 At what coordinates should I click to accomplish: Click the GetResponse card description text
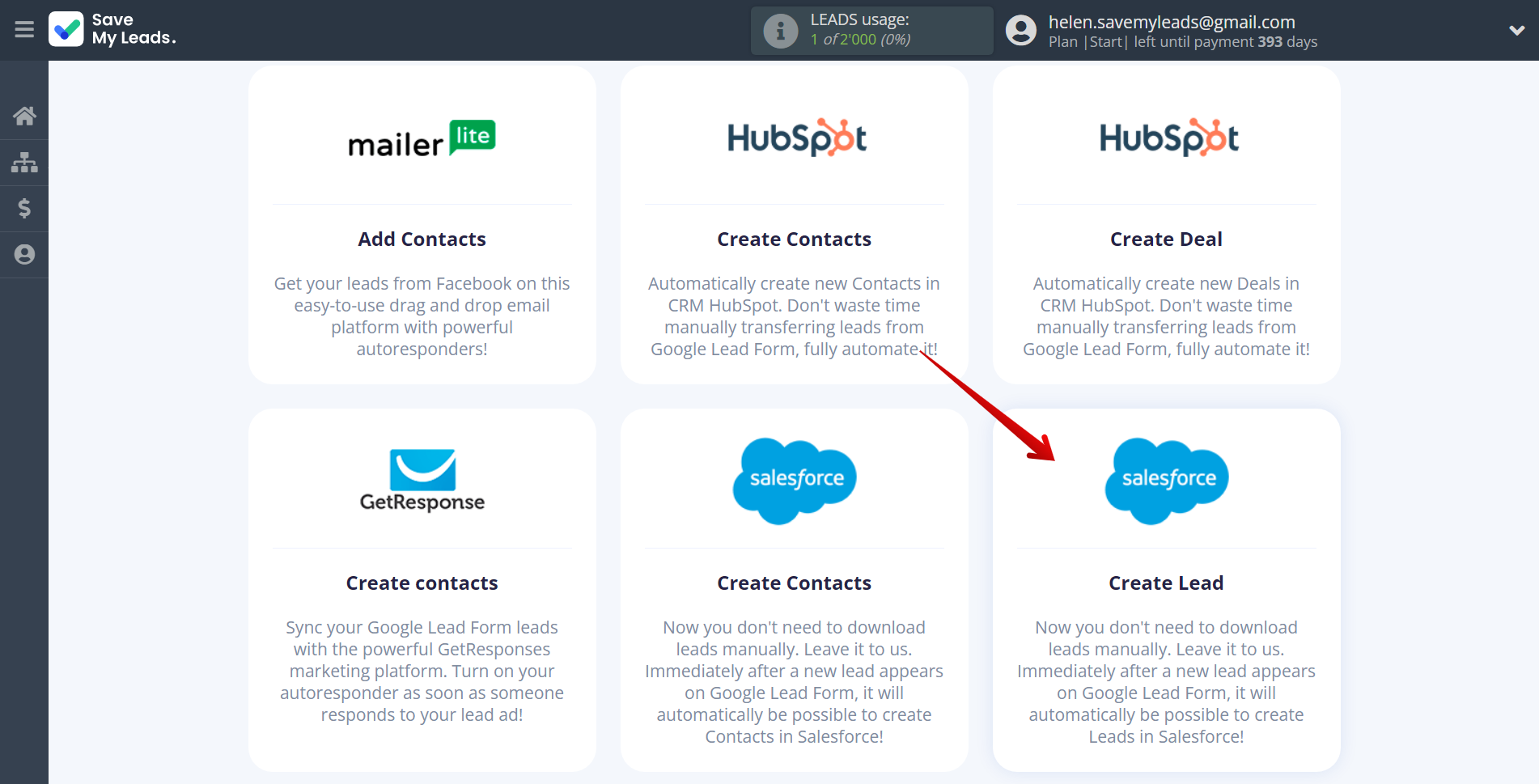(x=422, y=672)
